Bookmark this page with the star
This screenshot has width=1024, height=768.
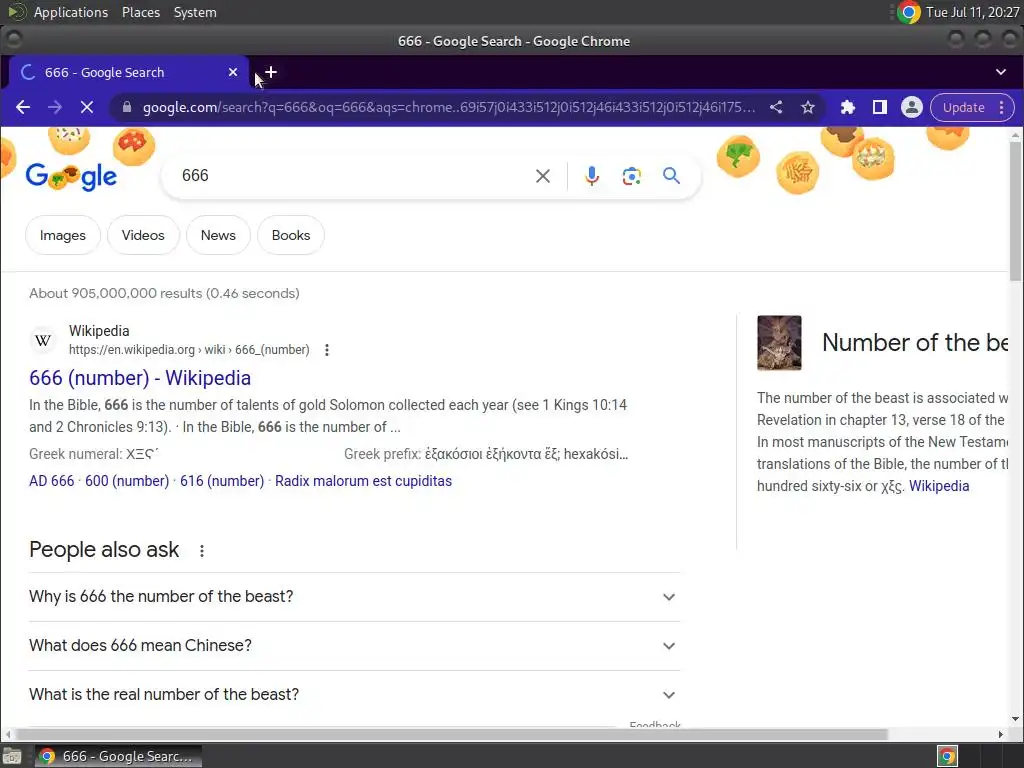click(x=808, y=107)
